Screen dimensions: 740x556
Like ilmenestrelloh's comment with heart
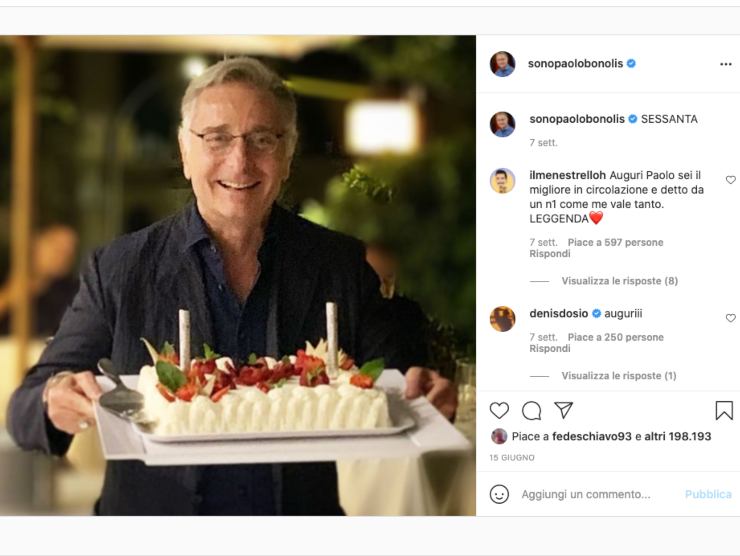pyautogui.click(x=730, y=180)
